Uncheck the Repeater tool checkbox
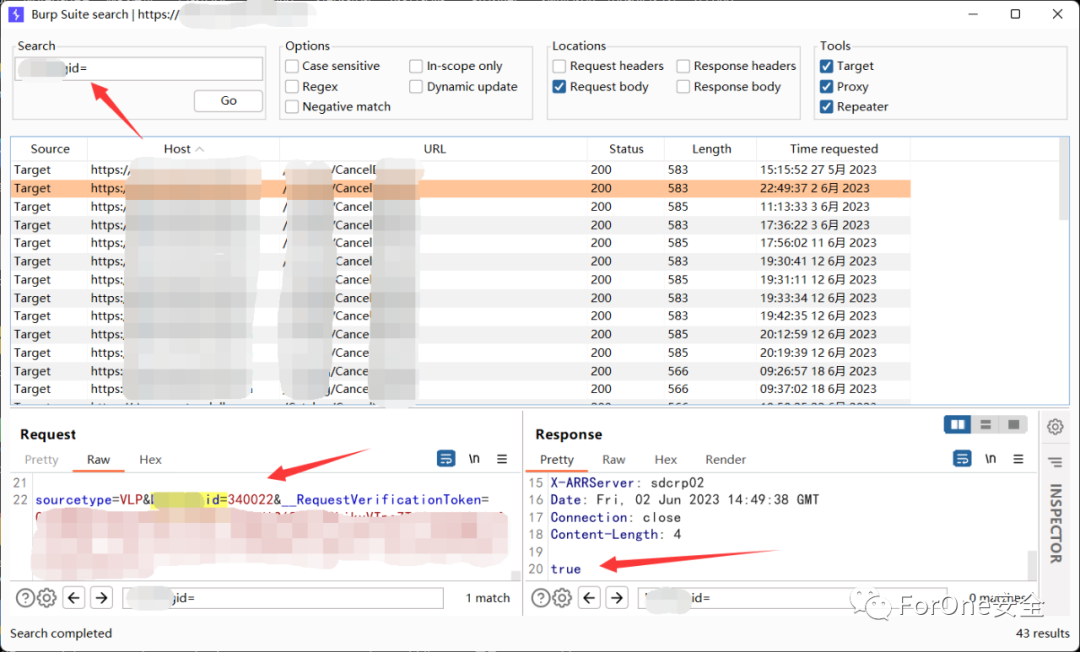 tap(827, 107)
